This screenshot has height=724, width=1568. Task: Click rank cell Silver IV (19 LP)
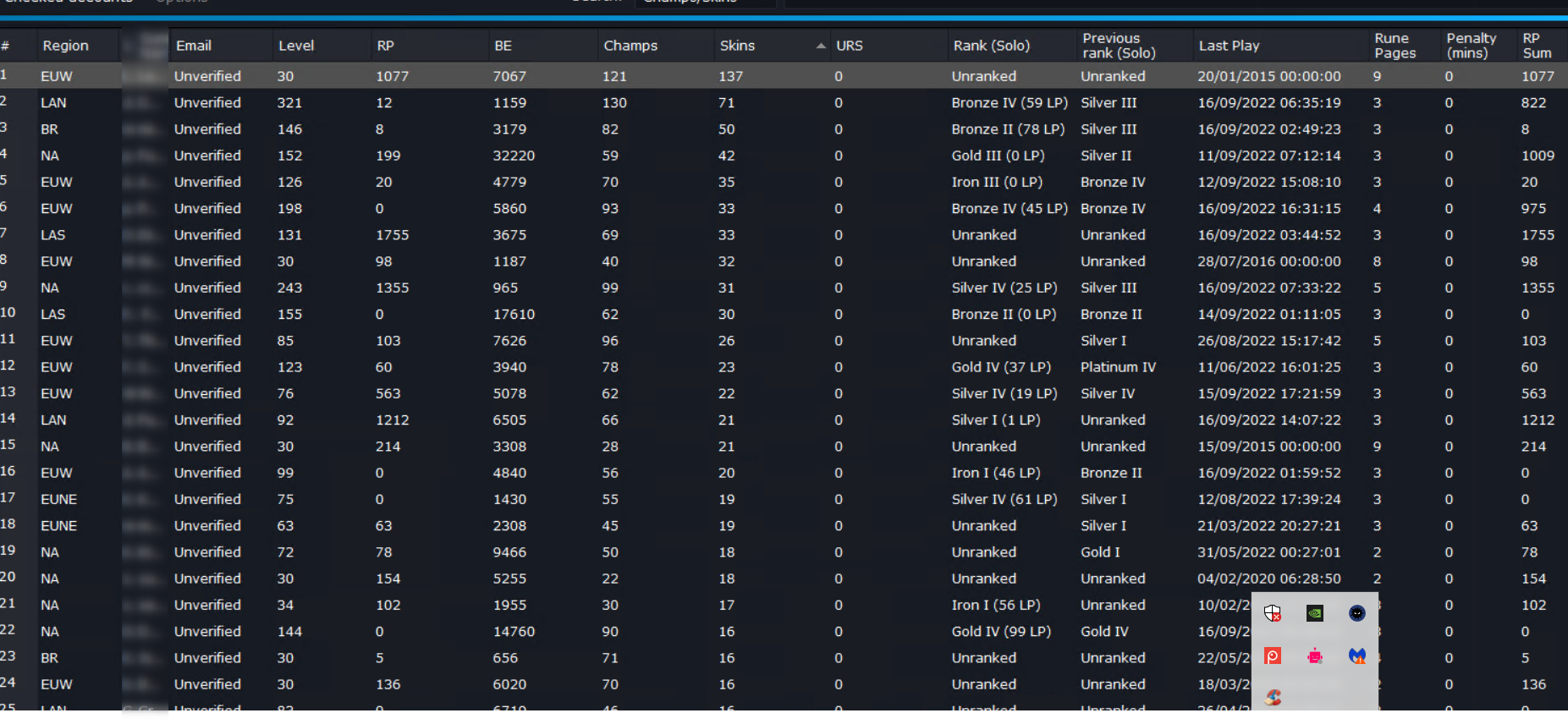point(1004,393)
